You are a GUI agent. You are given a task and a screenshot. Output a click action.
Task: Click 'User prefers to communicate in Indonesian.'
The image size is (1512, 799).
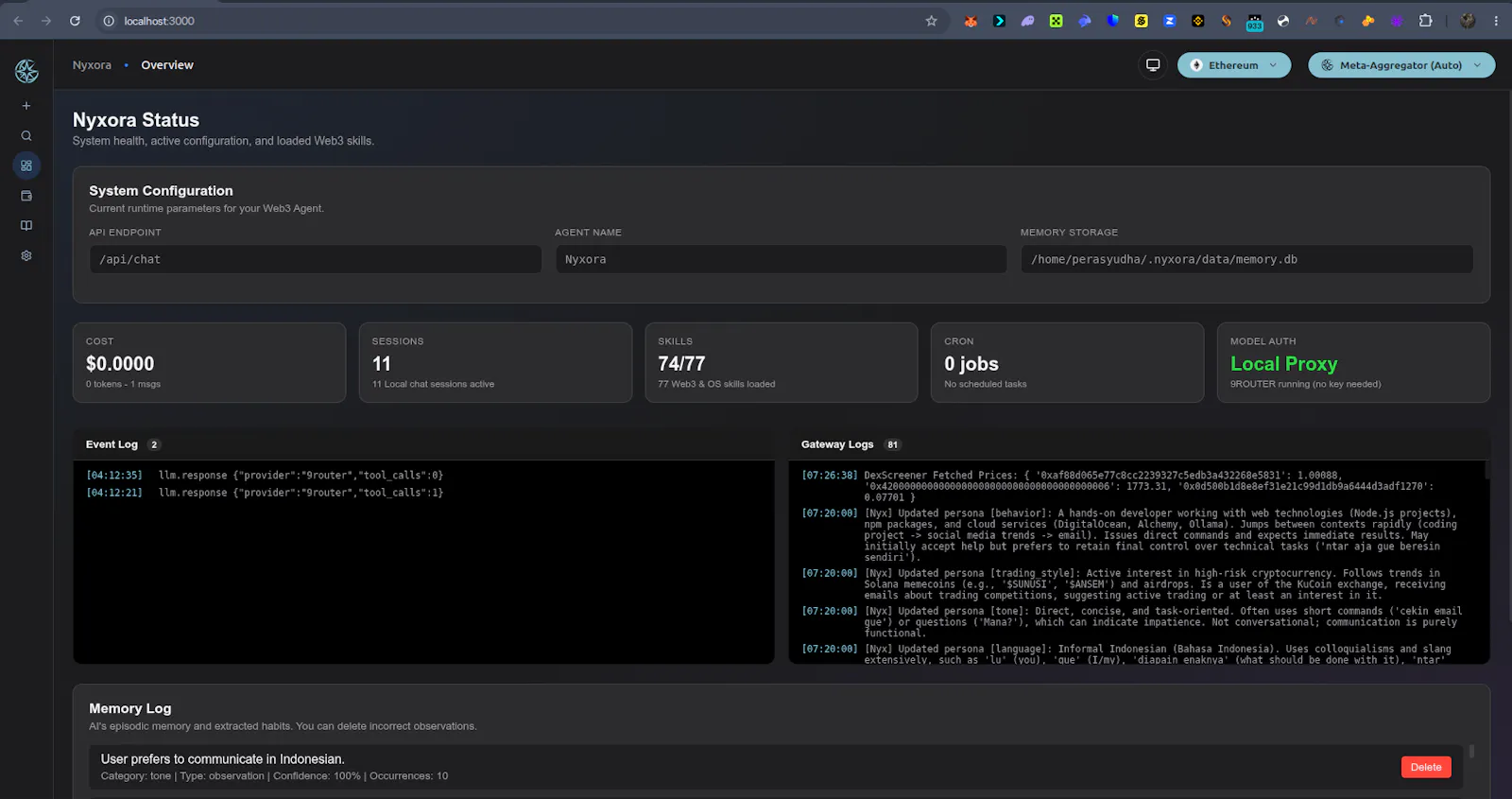coord(222,759)
